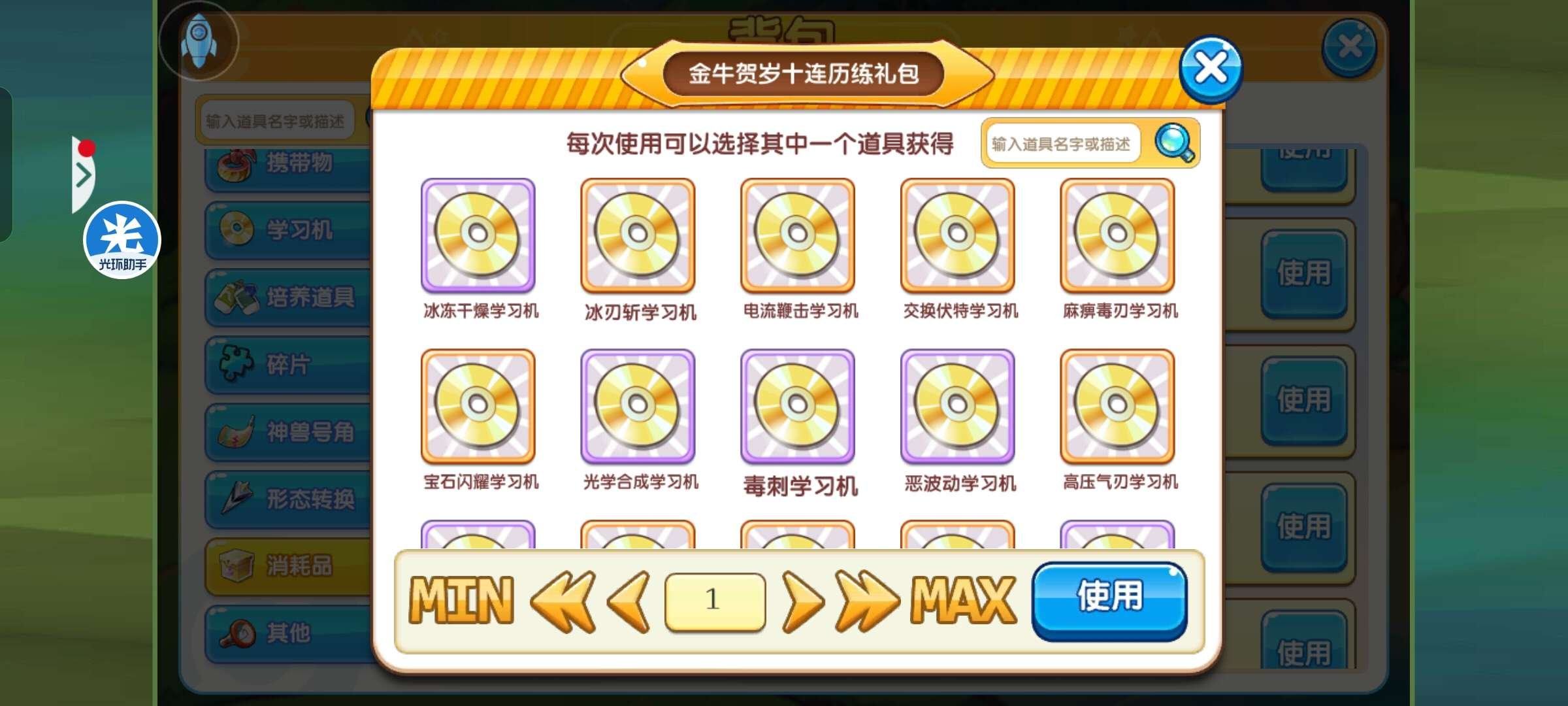Open the 光环助手 floating assistant icon
The width and height of the screenshot is (1568, 706).
[x=122, y=240]
